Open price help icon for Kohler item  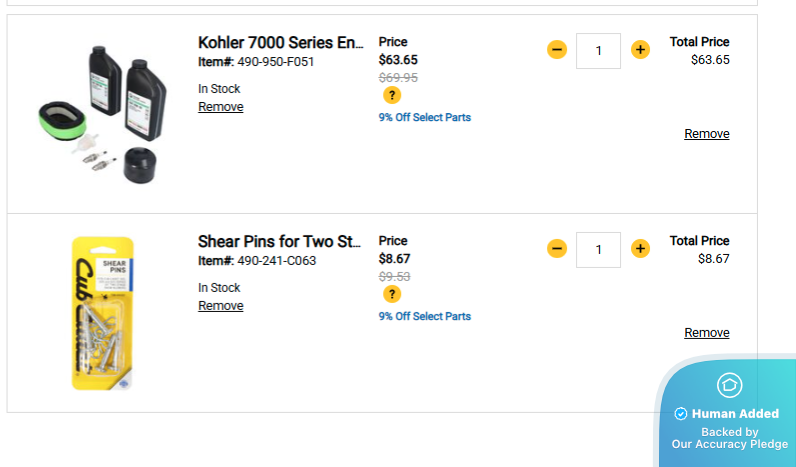tap(392, 95)
